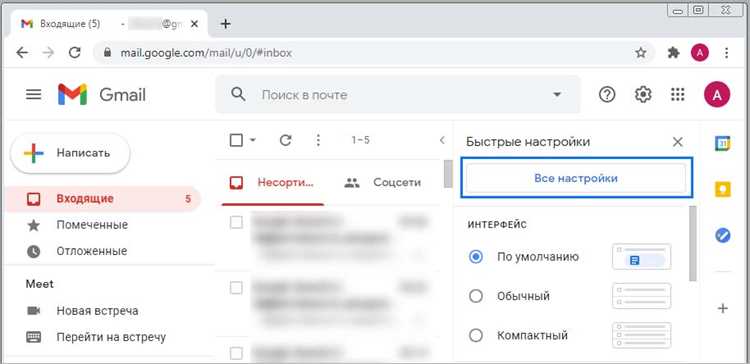Click the Все настройки button
Viewport: 750px width, 364px height.
576,178
